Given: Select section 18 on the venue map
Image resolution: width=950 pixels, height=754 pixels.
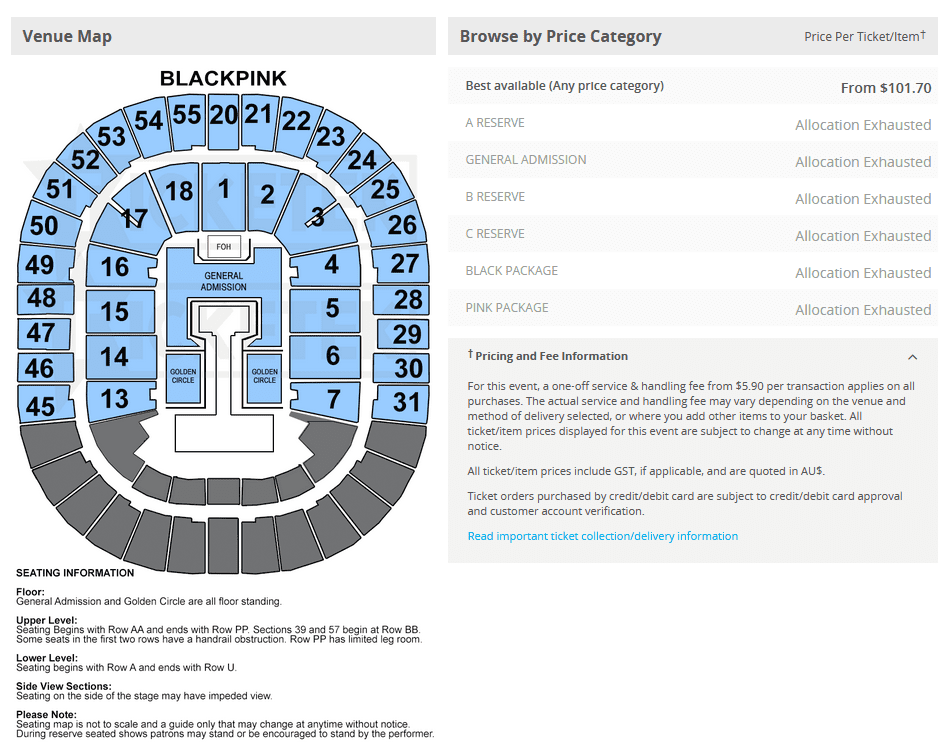Looking at the screenshot, I should click(176, 196).
